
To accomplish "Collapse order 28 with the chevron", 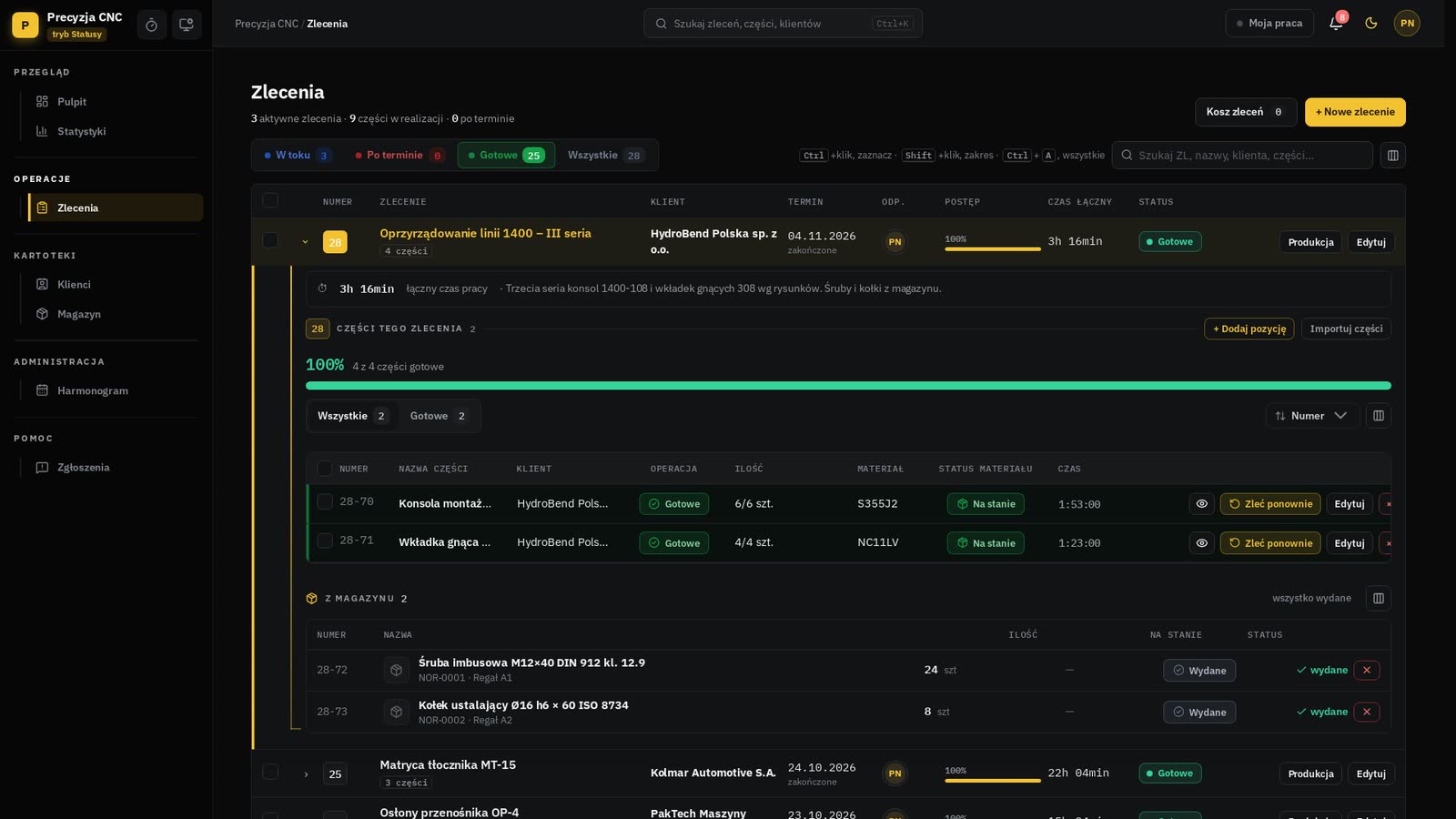I will click(306, 242).
